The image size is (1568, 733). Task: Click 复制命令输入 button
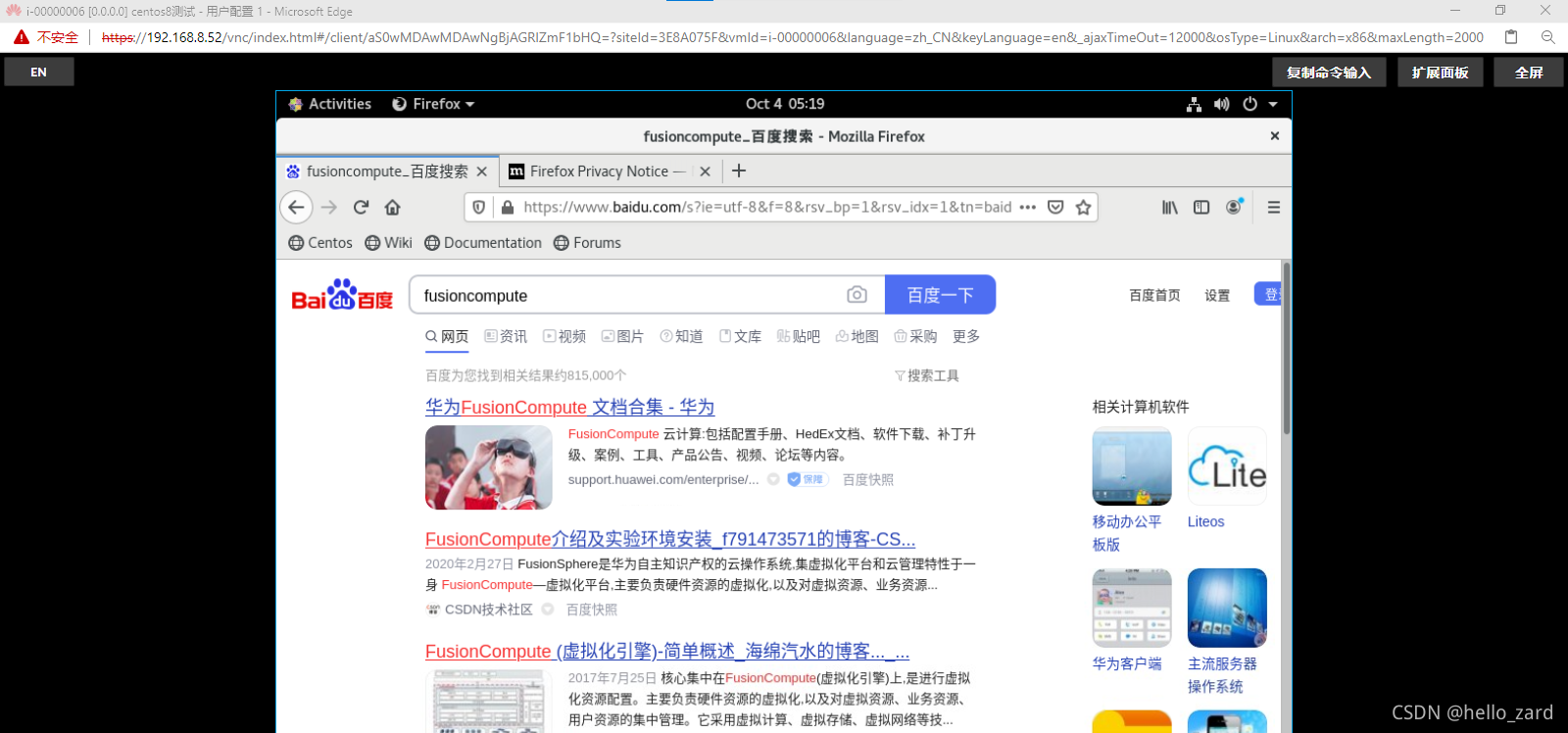click(x=1328, y=73)
